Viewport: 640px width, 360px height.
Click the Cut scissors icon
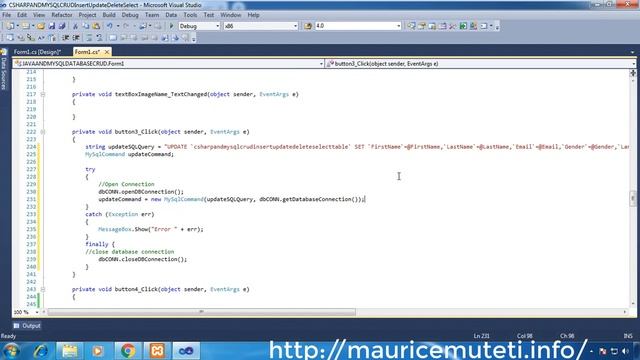coord(75,26)
